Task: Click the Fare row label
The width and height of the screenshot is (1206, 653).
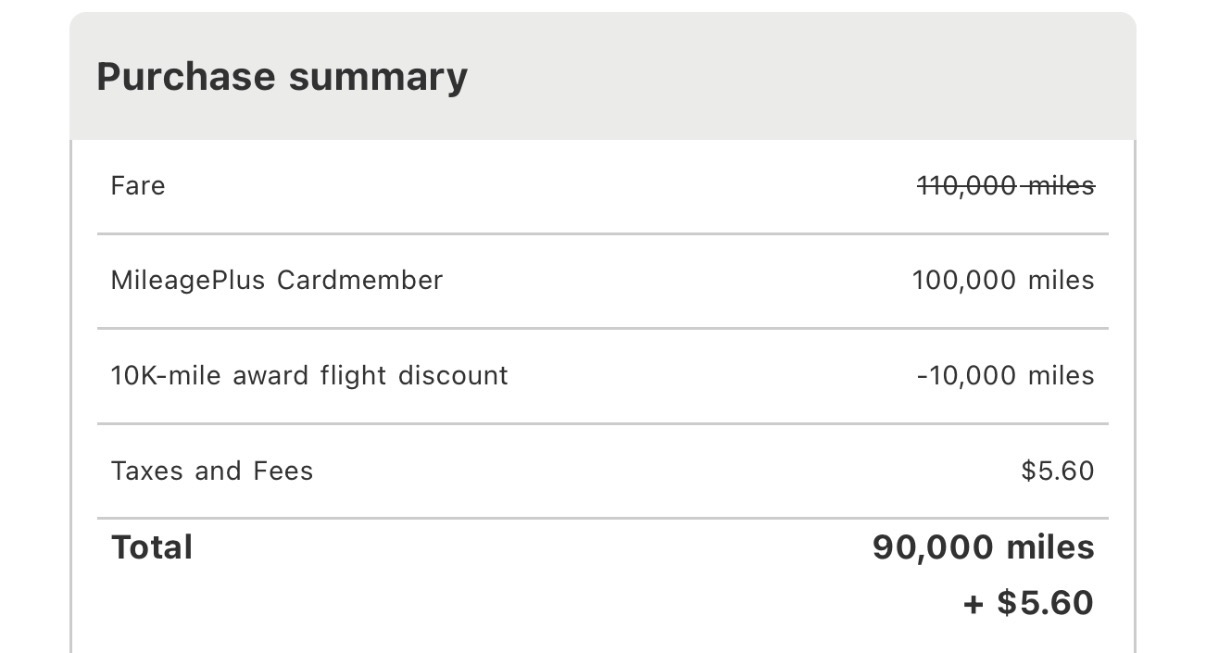Action: pyautogui.click(x=138, y=186)
